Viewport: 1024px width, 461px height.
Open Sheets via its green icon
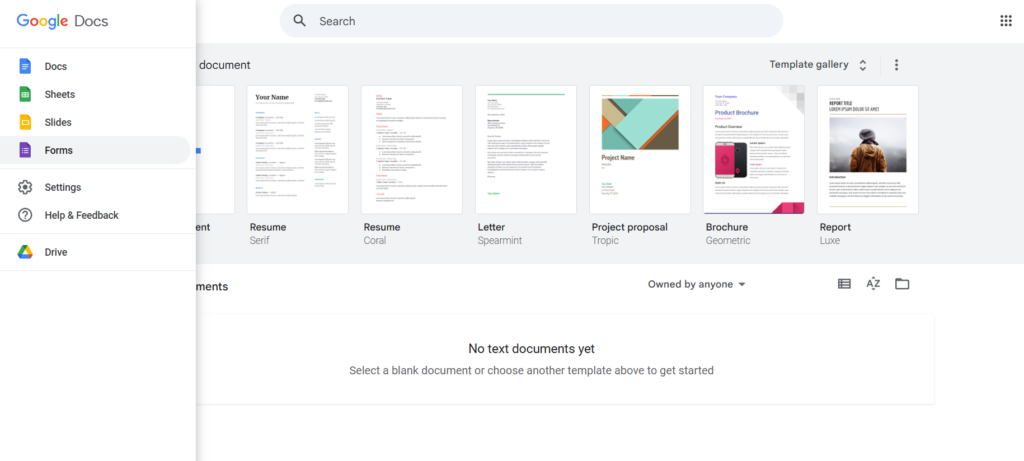(26, 94)
